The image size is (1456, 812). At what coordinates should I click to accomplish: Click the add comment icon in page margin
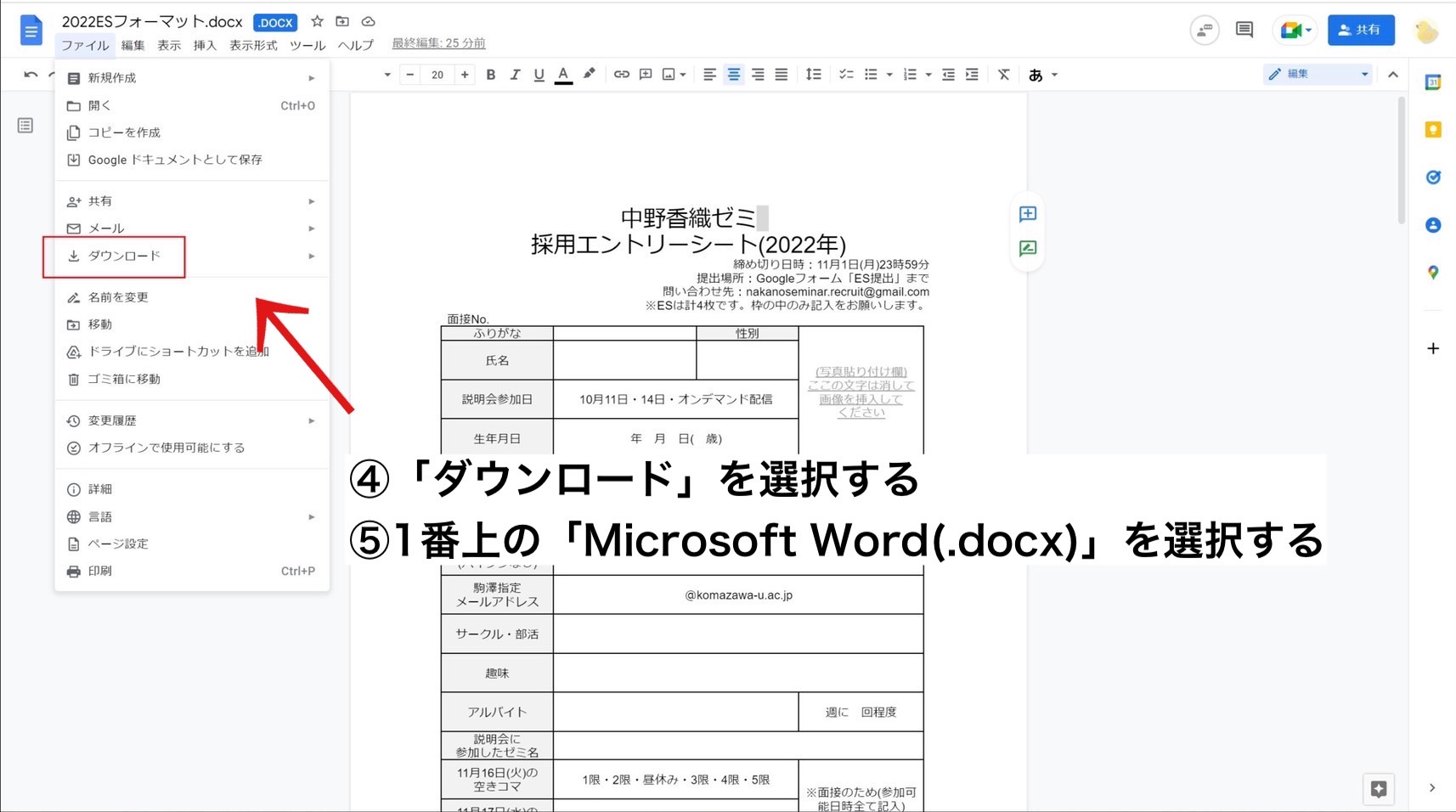point(1028,214)
